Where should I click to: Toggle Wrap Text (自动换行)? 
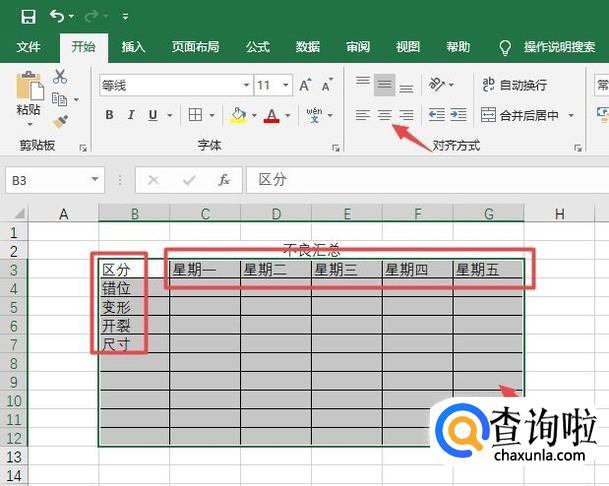pos(514,86)
